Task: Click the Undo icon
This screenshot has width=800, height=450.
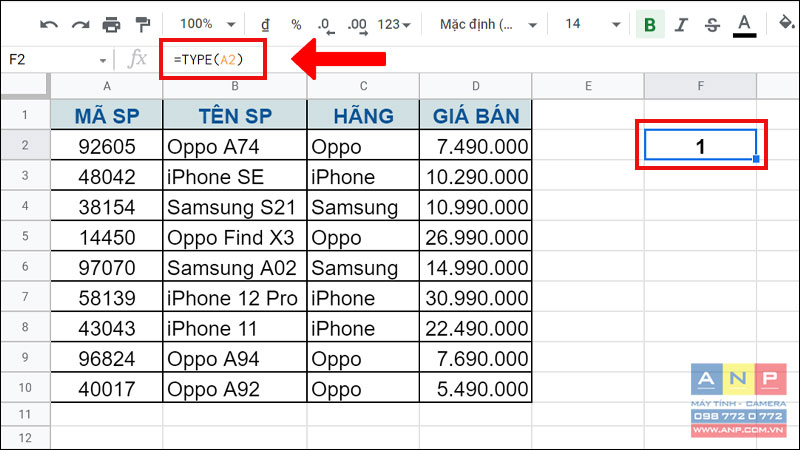Action: click(49, 24)
